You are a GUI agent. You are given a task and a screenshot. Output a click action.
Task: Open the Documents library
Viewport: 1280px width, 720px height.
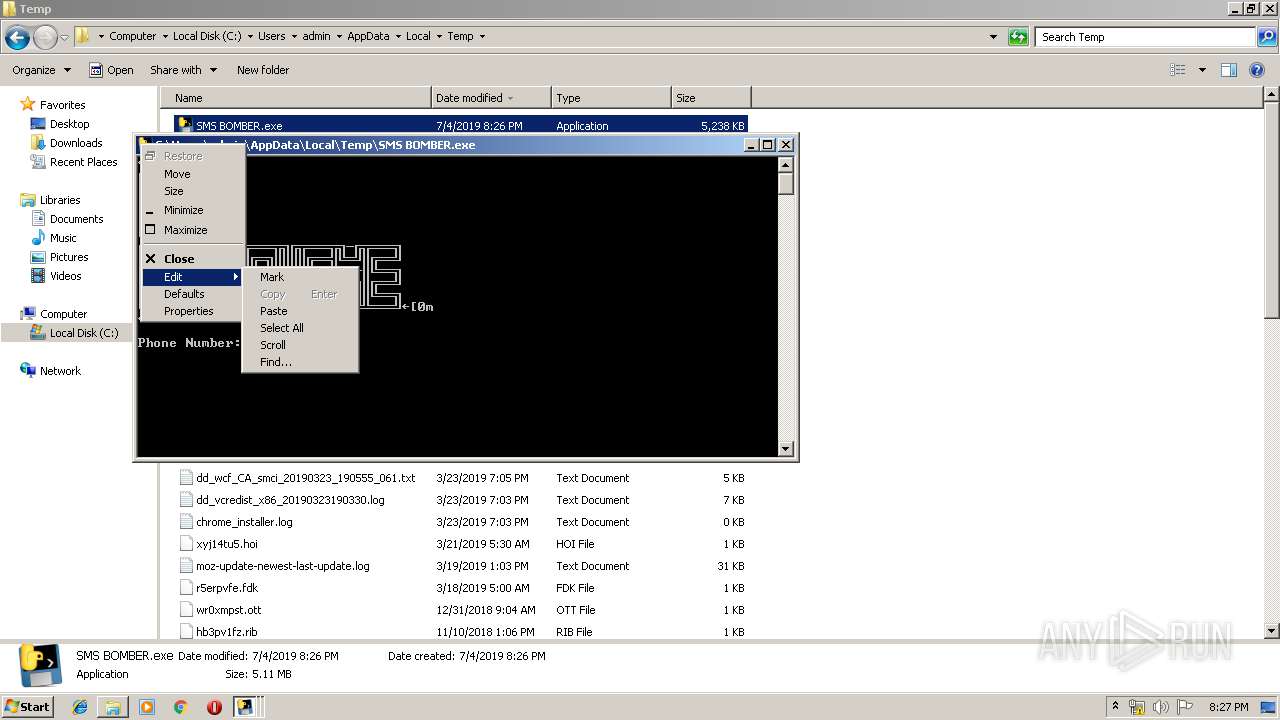click(76, 219)
